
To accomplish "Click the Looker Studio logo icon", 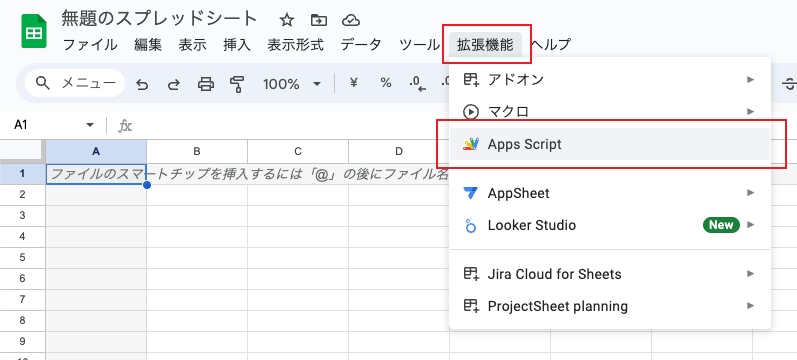I will 471,225.
